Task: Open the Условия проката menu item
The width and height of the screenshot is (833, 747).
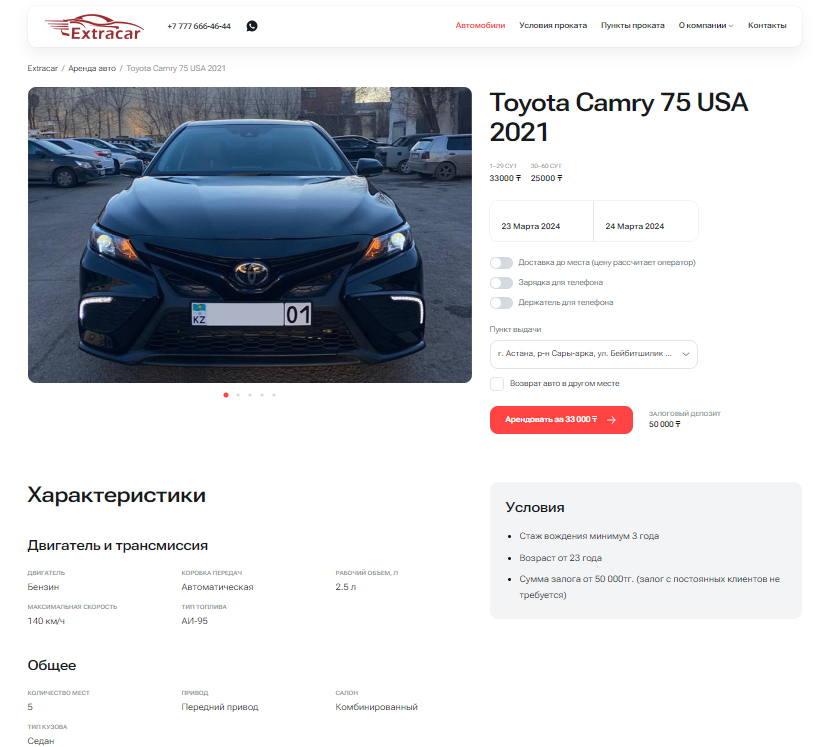Action: click(553, 26)
